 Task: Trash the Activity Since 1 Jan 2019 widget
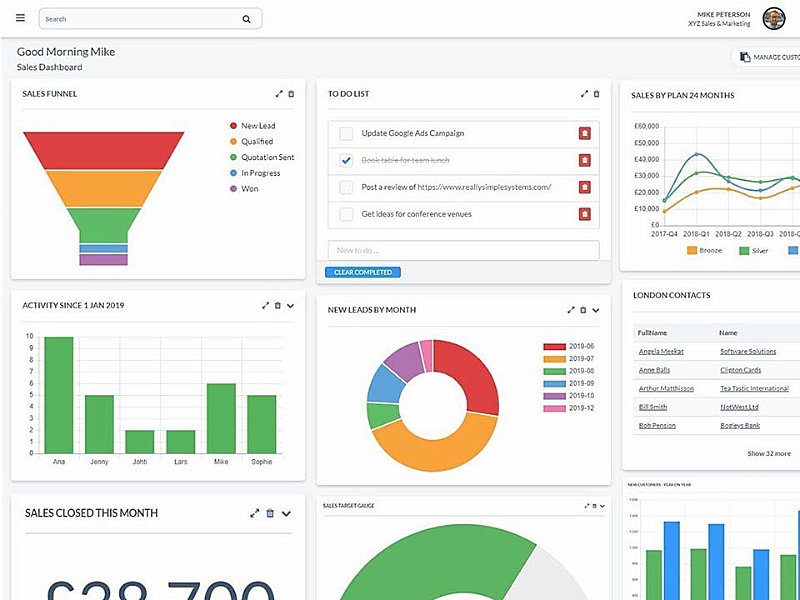coord(278,306)
